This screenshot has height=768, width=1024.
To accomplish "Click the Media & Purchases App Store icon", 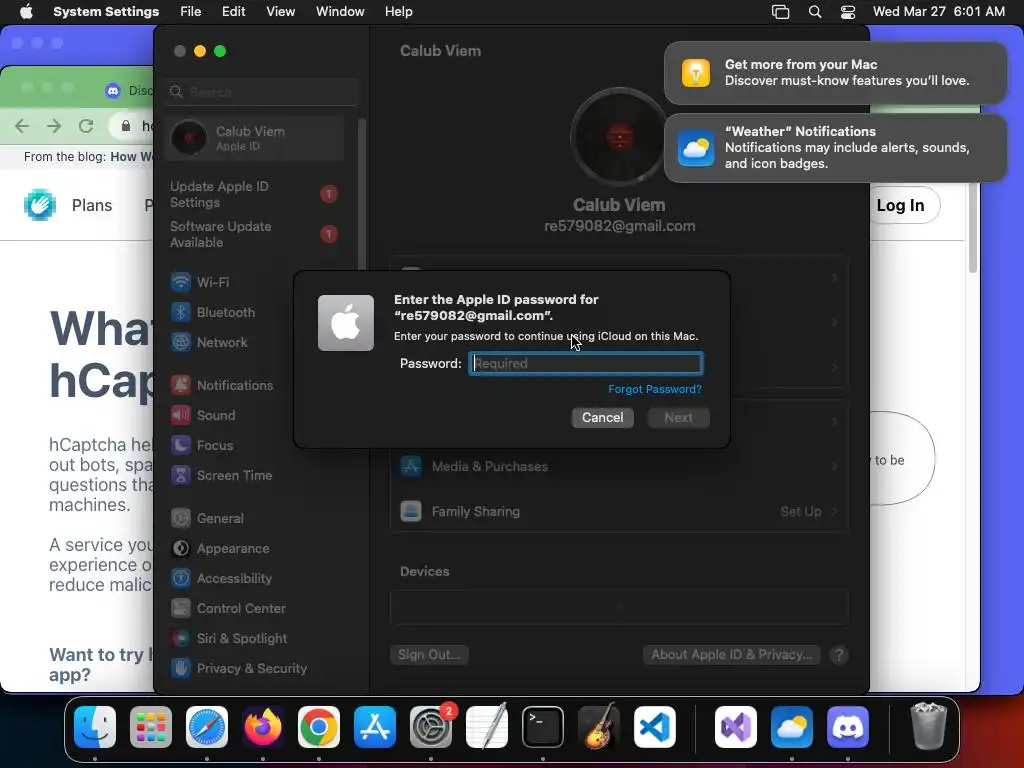I will [411, 466].
